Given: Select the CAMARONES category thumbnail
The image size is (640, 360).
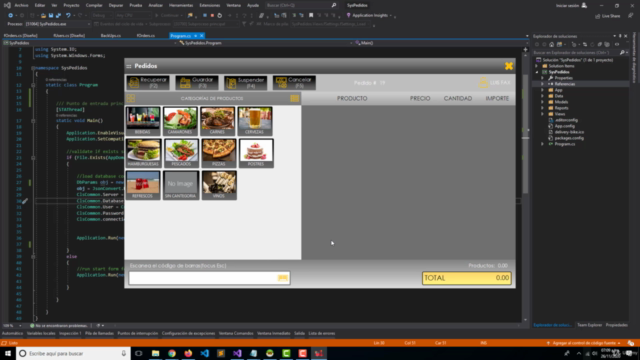Looking at the screenshot, I should pos(180,121).
